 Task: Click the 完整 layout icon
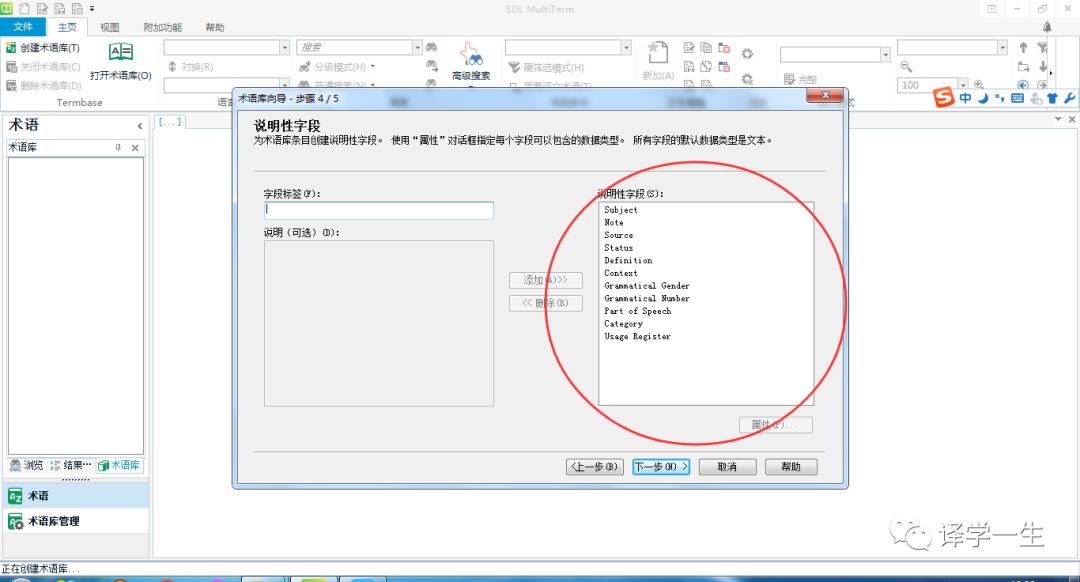tap(789, 80)
